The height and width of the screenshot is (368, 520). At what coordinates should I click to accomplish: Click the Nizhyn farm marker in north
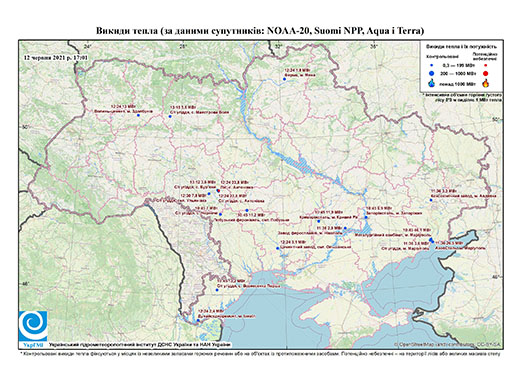coord(284,79)
